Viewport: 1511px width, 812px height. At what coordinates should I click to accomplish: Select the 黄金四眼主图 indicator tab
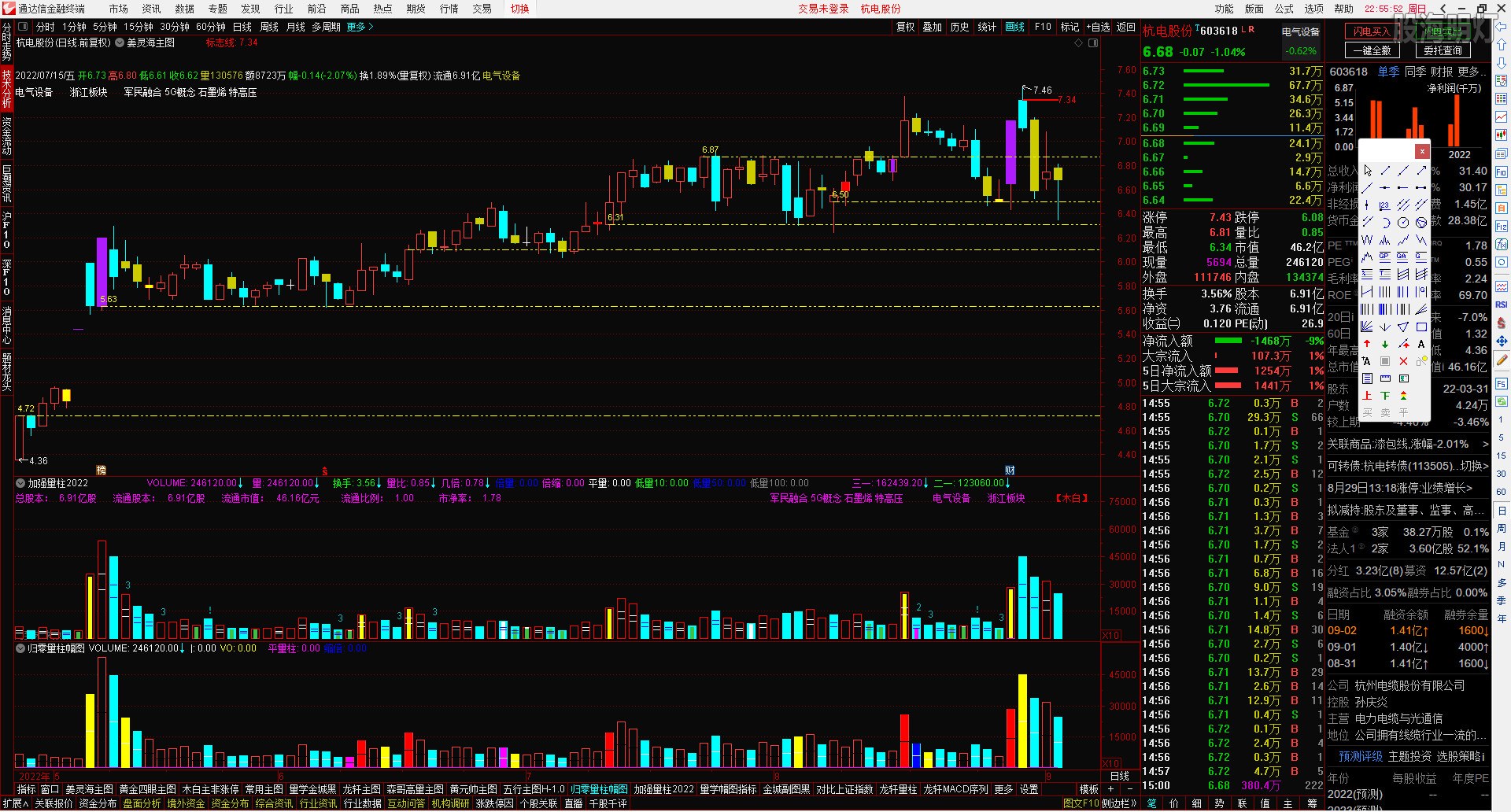tap(148, 789)
